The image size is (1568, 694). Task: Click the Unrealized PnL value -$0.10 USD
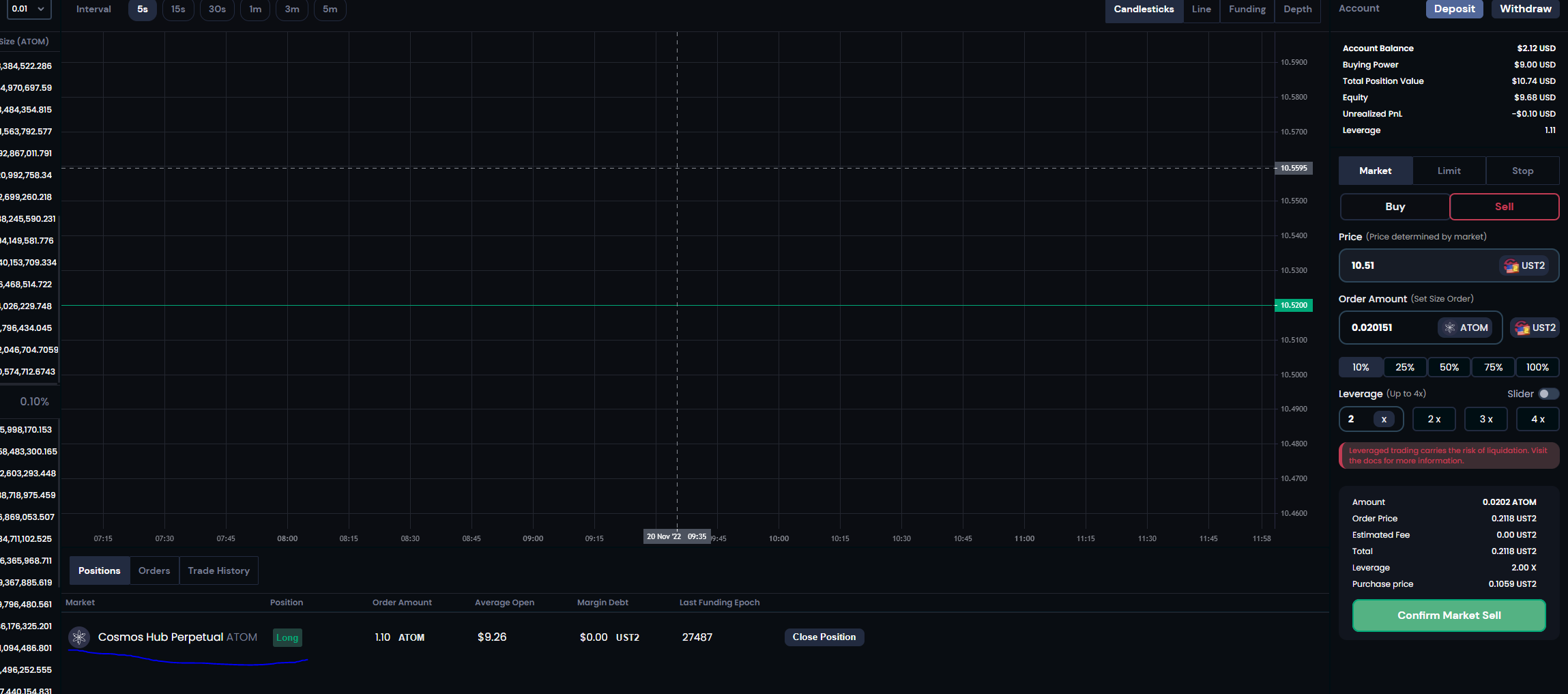[1533, 114]
